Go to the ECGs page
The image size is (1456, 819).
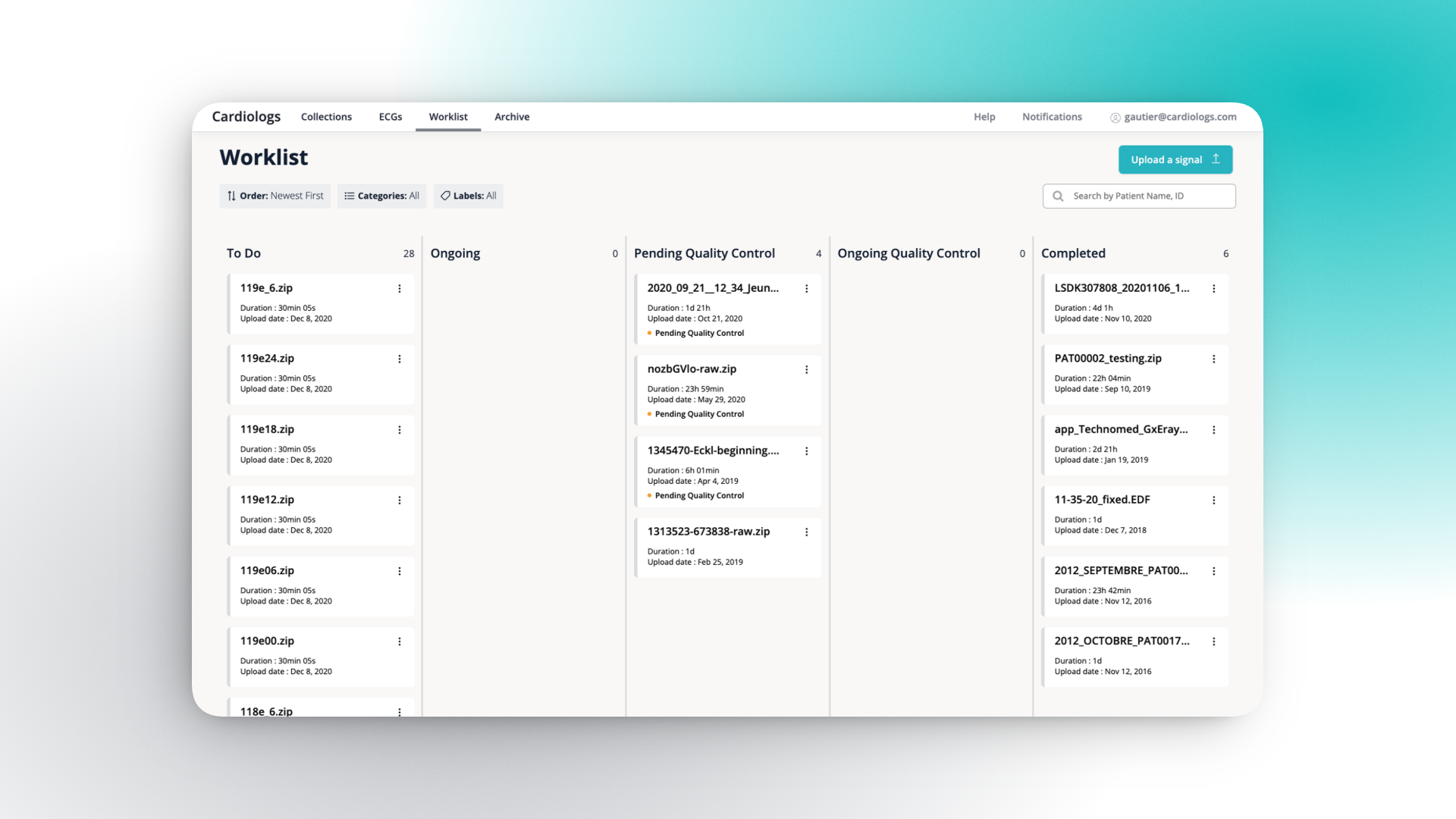coord(390,117)
